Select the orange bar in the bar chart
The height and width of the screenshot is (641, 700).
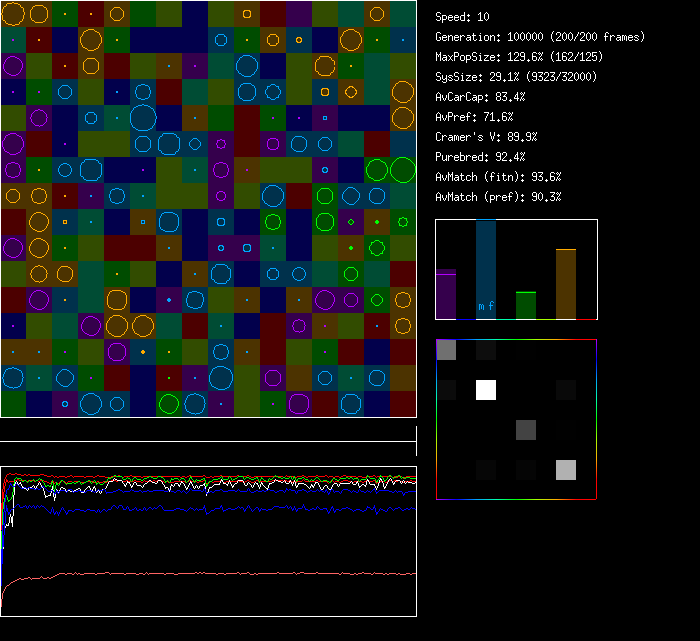566,284
